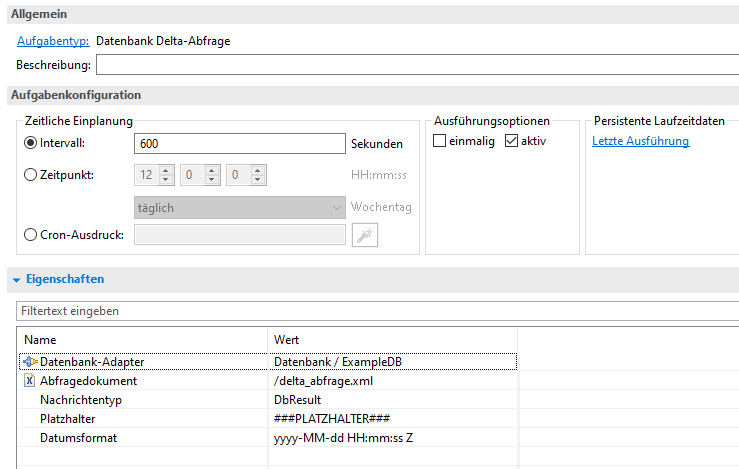Image resolution: width=739 pixels, height=469 pixels.
Task: Open the täglich Wochentag dropdown
Action: [239, 207]
